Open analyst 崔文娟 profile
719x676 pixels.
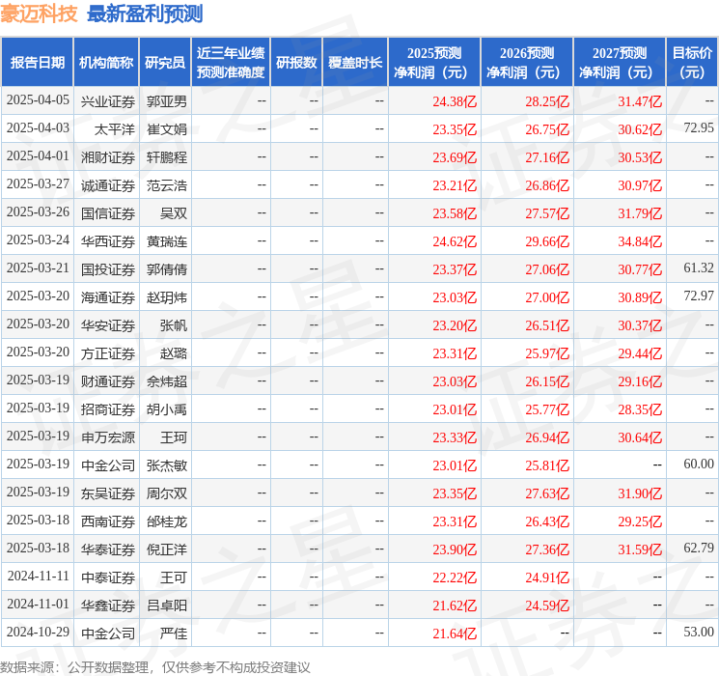coord(166,129)
